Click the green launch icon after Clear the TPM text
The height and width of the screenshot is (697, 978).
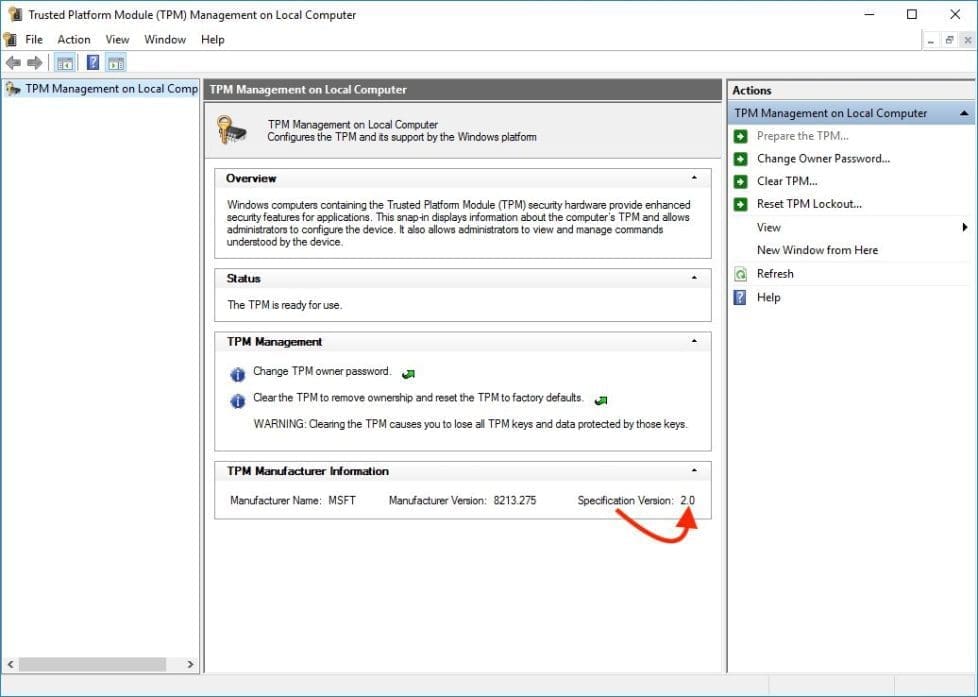point(600,398)
